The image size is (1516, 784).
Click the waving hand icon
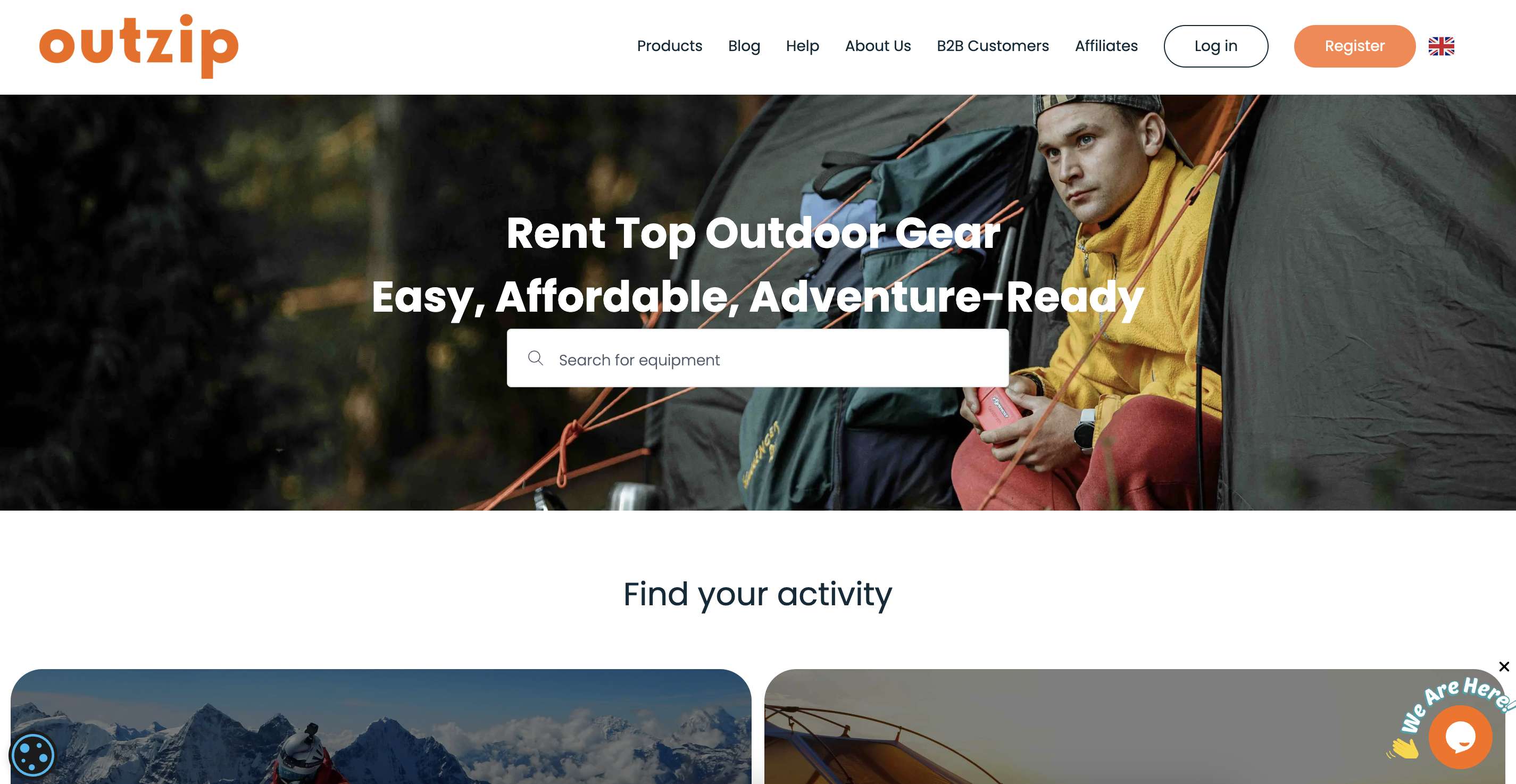pyautogui.click(x=1405, y=747)
